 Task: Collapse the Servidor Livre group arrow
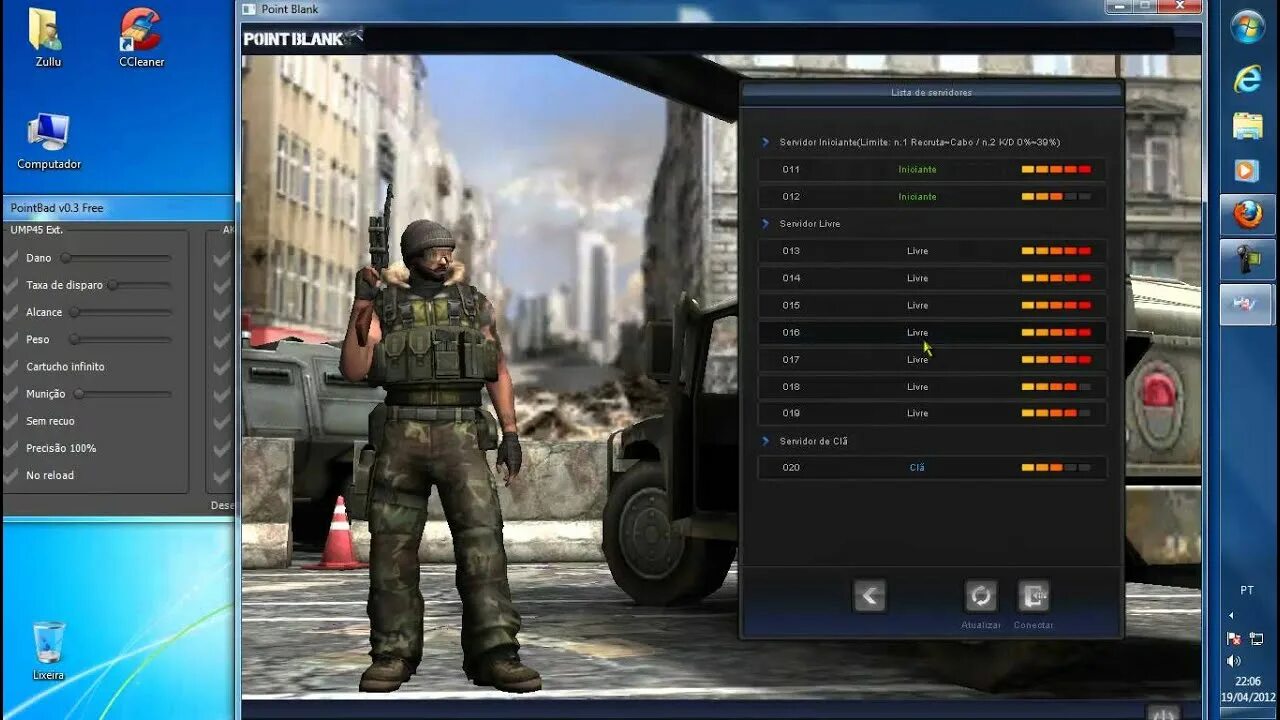[x=766, y=223]
